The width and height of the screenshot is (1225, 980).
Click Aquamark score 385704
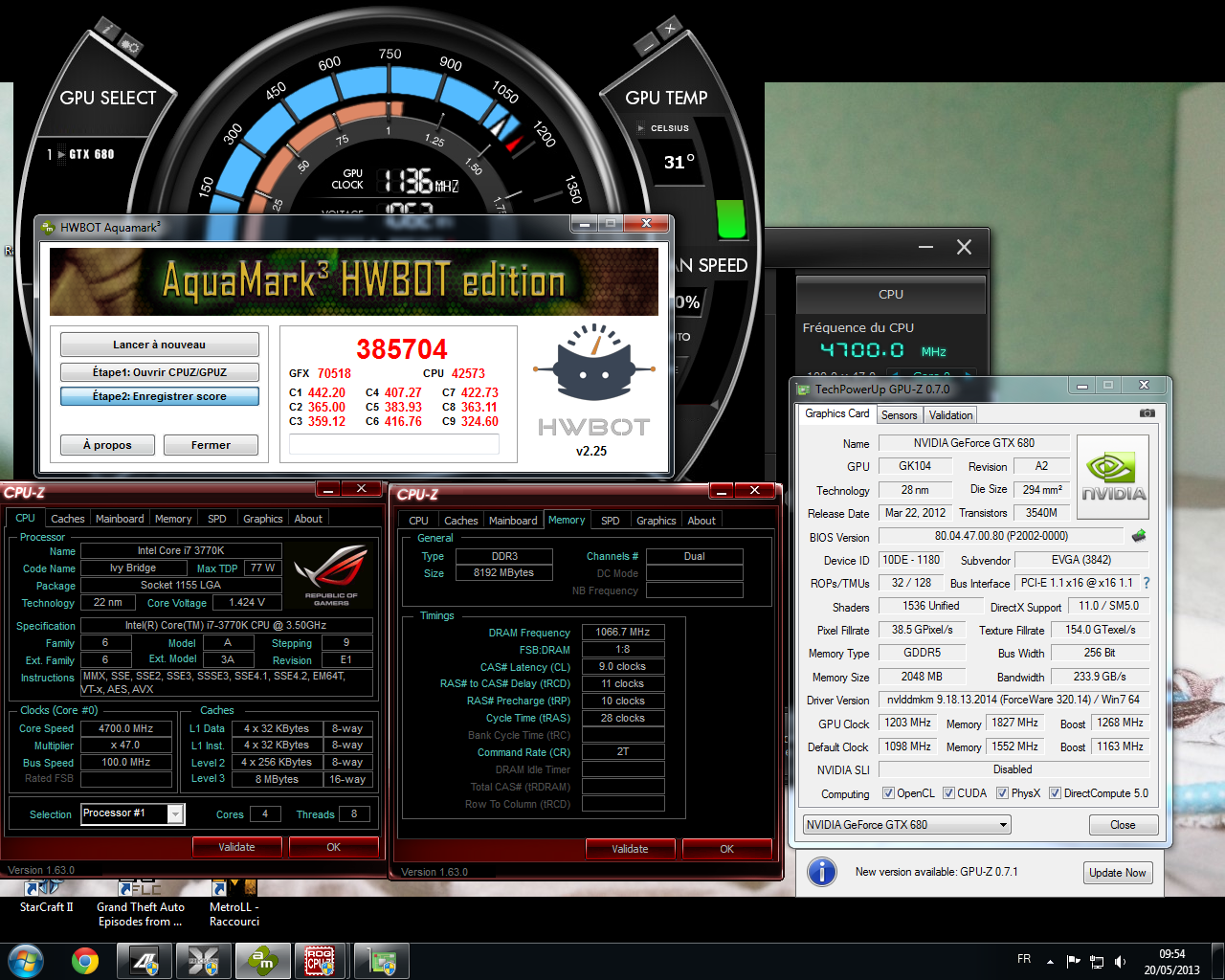tap(402, 349)
